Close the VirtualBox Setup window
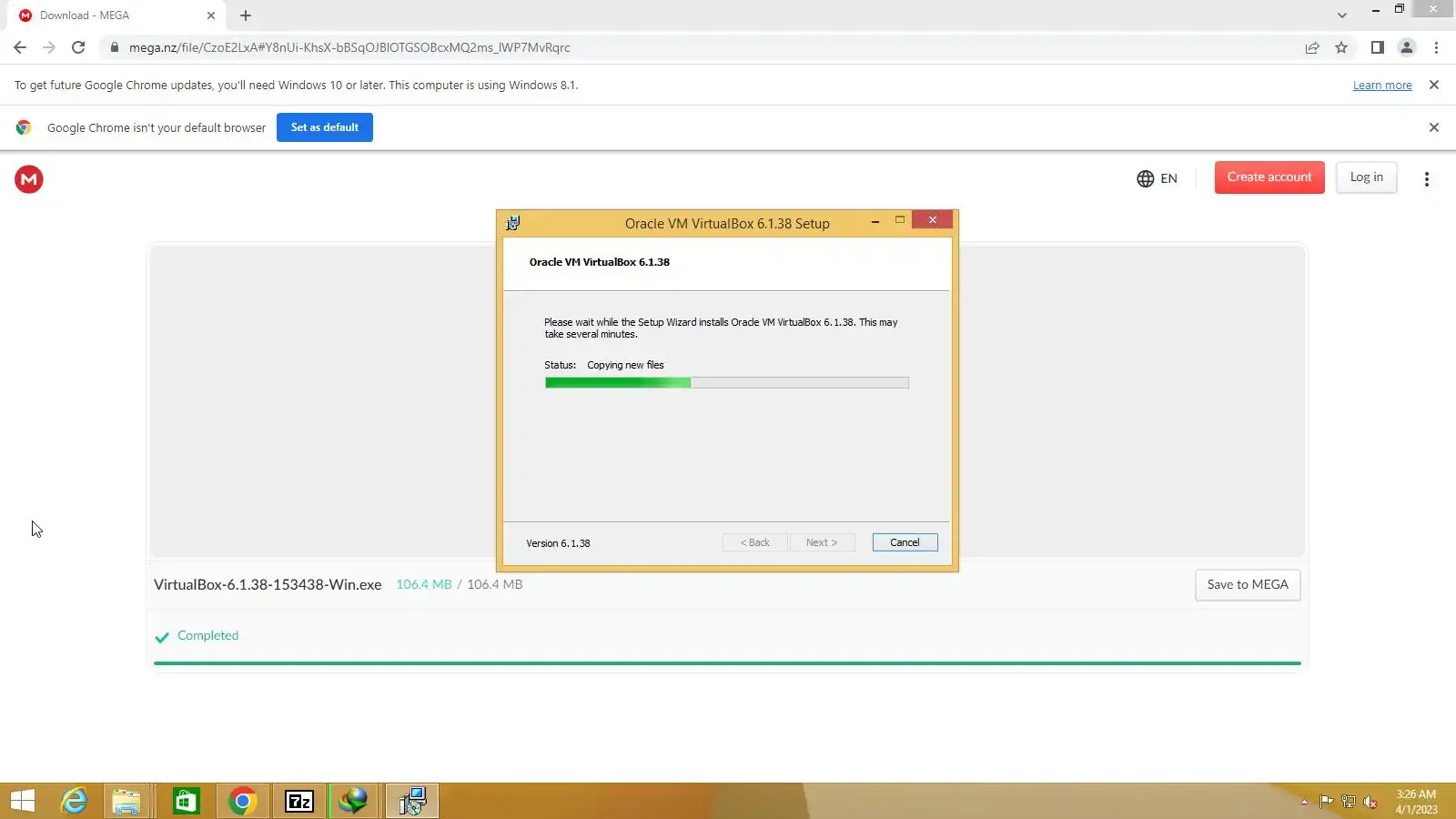Image resolution: width=1456 pixels, height=819 pixels. (x=932, y=220)
